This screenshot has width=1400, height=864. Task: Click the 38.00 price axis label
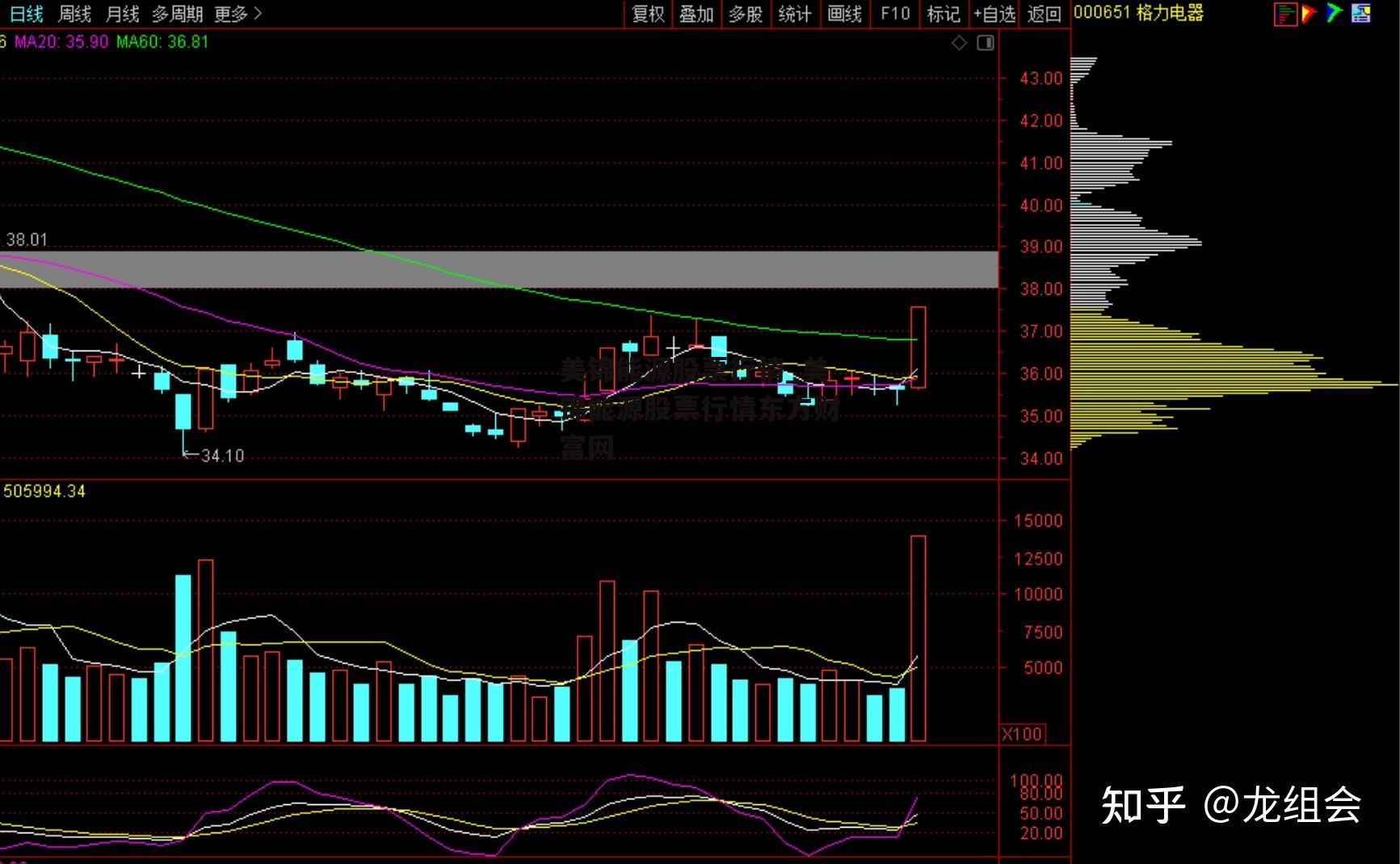pyautogui.click(x=1041, y=289)
